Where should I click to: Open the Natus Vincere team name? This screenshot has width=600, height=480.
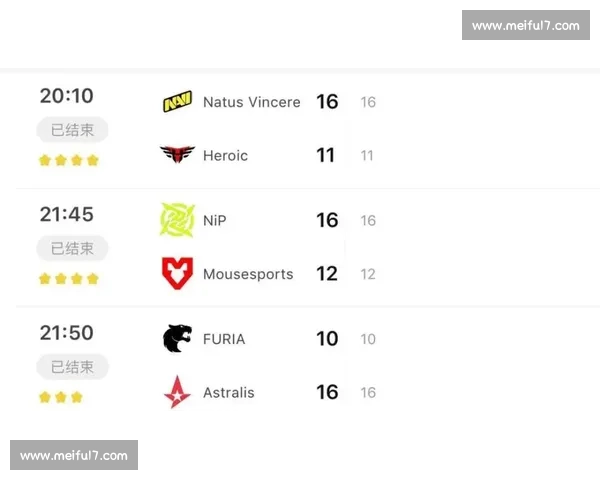(251, 102)
